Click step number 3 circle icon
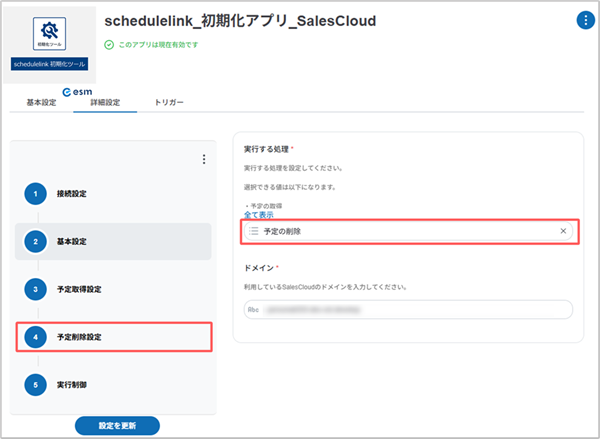The height and width of the screenshot is (439, 600). point(35,289)
